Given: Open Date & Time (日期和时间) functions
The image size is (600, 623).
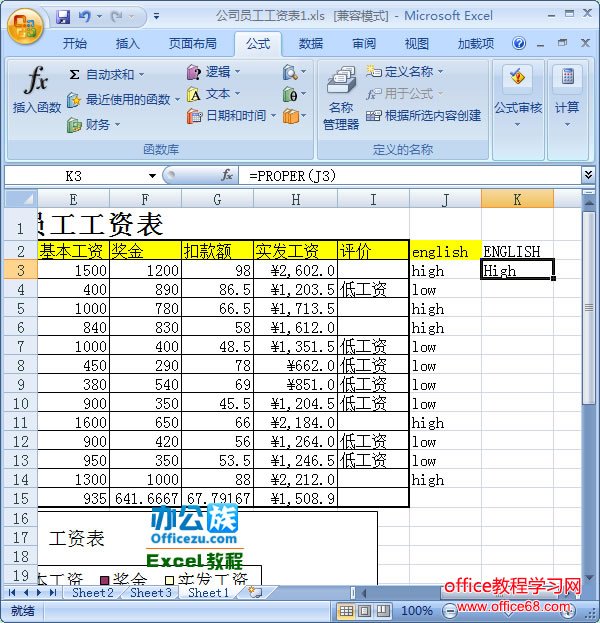Looking at the screenshot, I should tap(231, 116).
